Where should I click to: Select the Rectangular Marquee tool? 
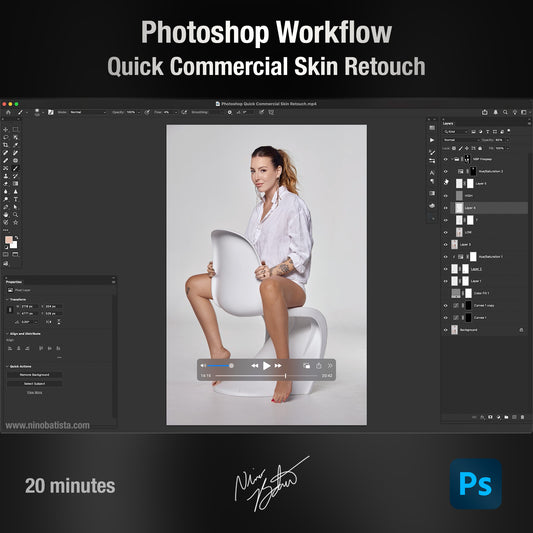15,130
